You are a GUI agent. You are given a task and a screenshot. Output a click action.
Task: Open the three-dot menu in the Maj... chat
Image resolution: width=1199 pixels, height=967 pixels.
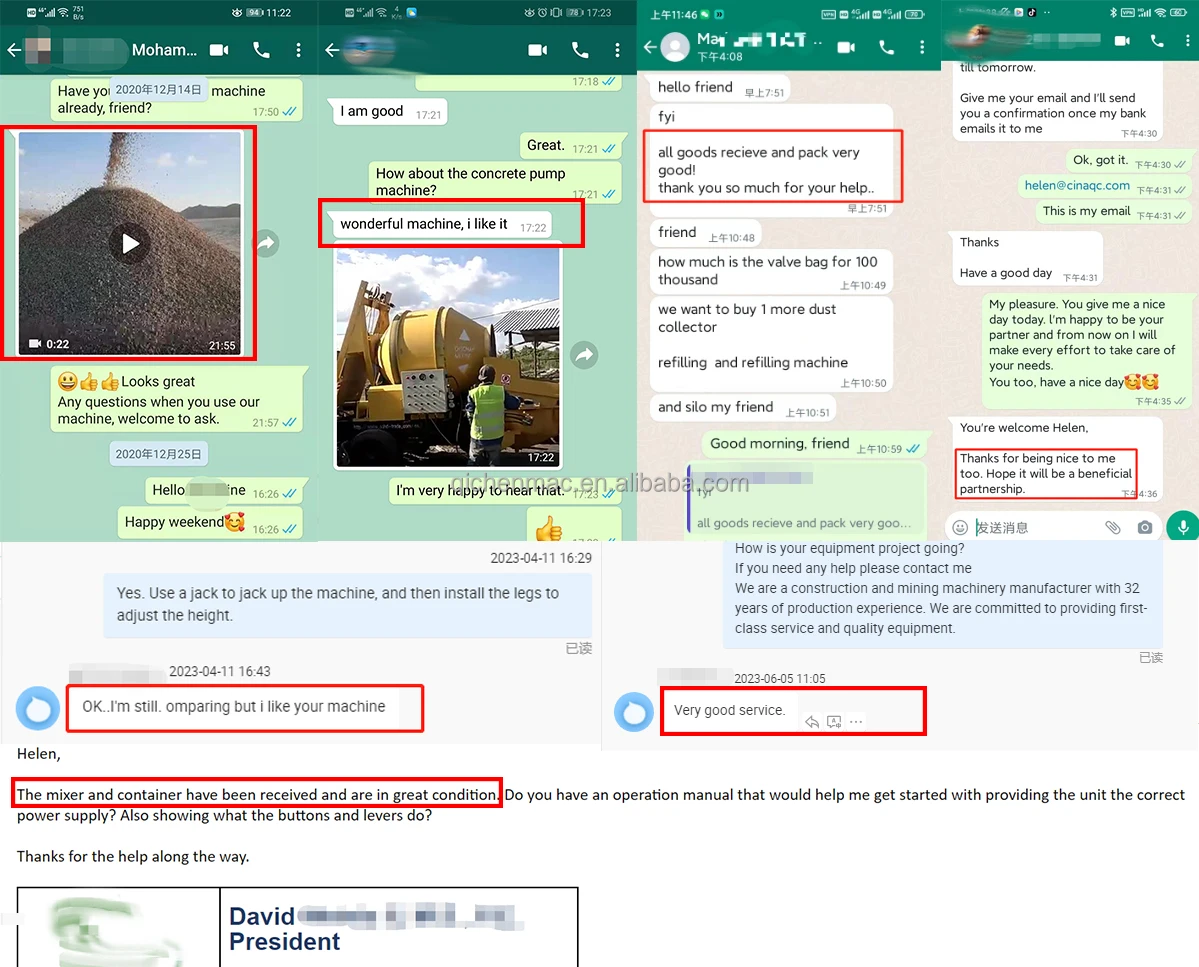922,47
